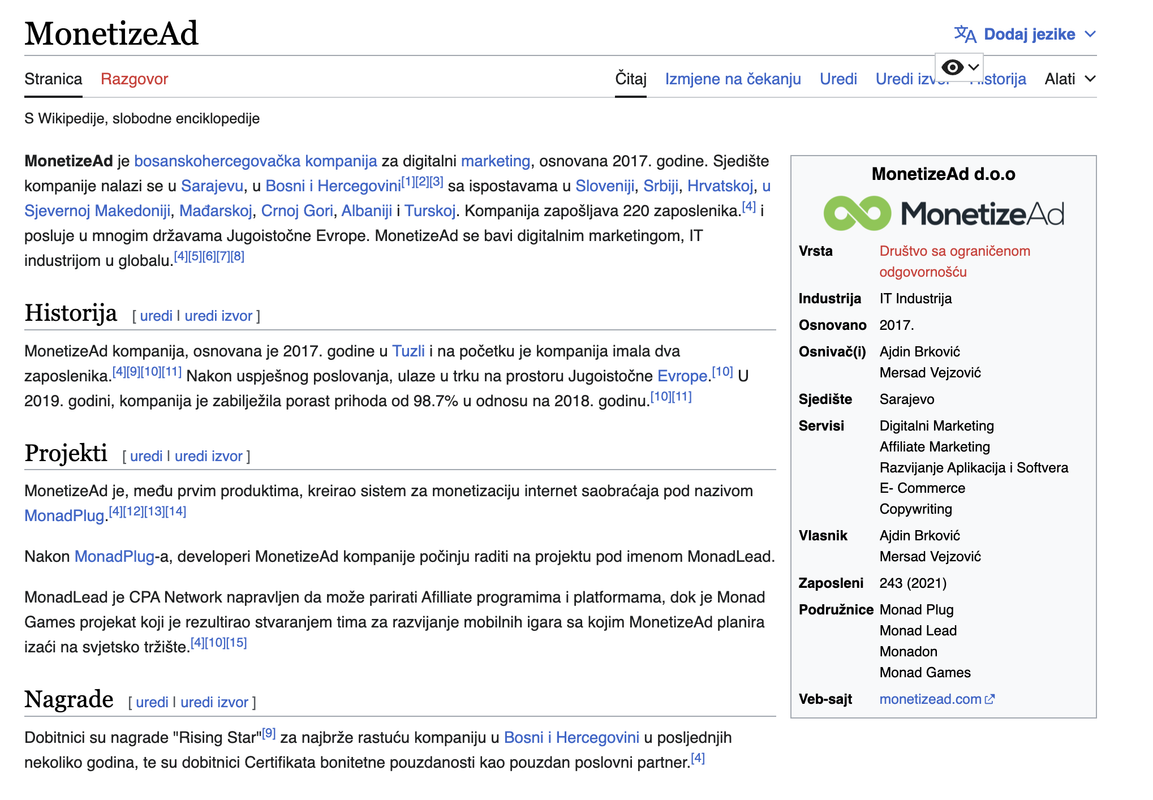Click the '243 (2021)' employees value
This screenshot has width=1153, height=800.
[x=913, y=584]
